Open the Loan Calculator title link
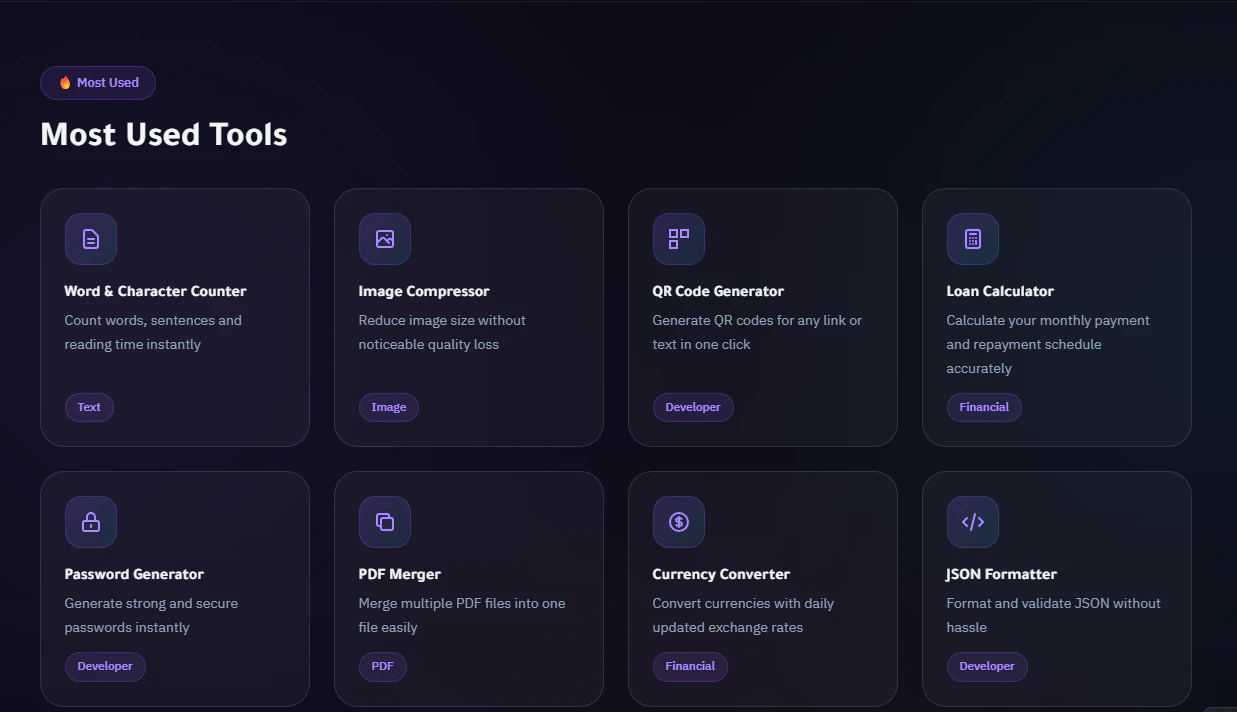Screen dimensions: 1237x712 [x=1000, y=291]
